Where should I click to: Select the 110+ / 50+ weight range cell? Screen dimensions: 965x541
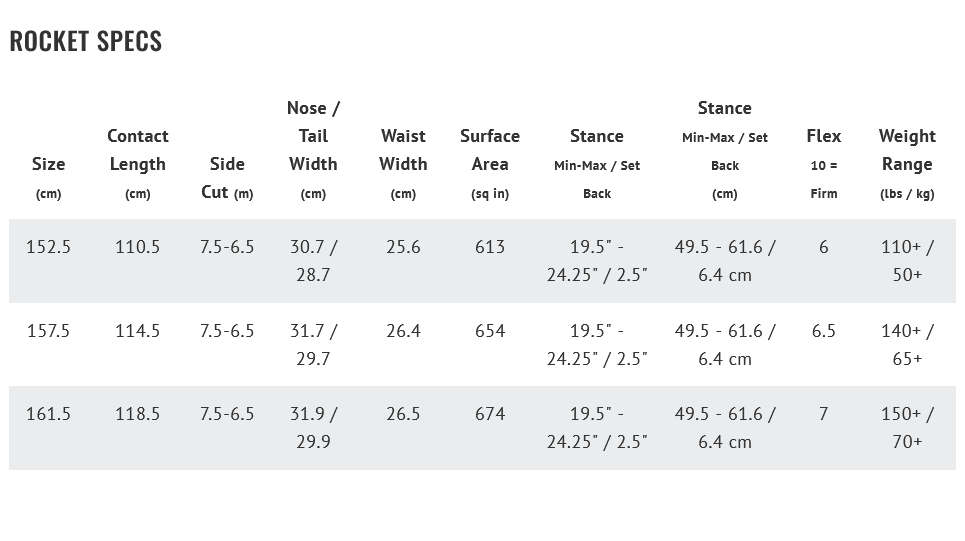907,260
